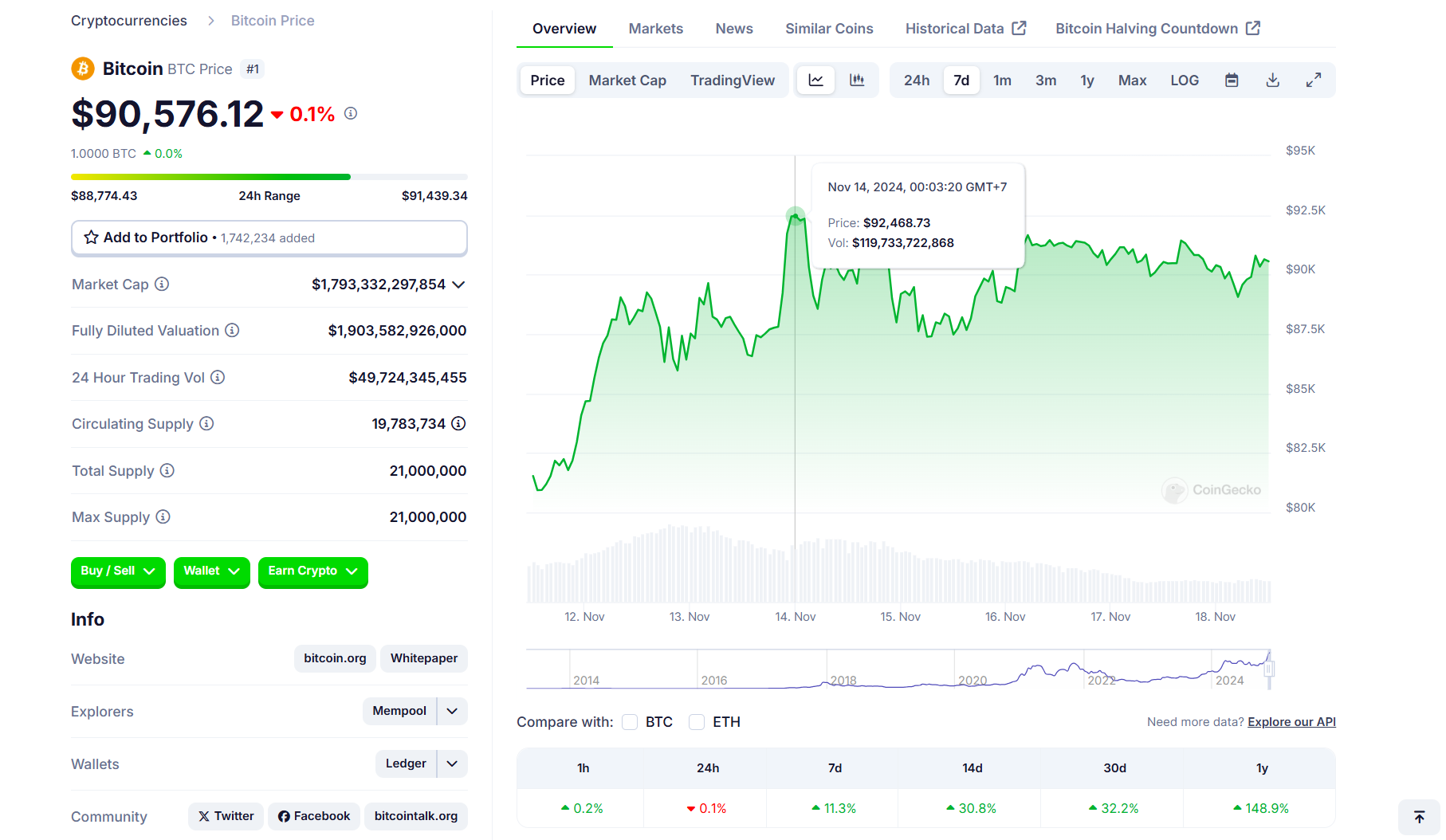This screenshot has height=840, width=1446.
Task: Expand the Market Cap value chevron
Action: (458, 285)
